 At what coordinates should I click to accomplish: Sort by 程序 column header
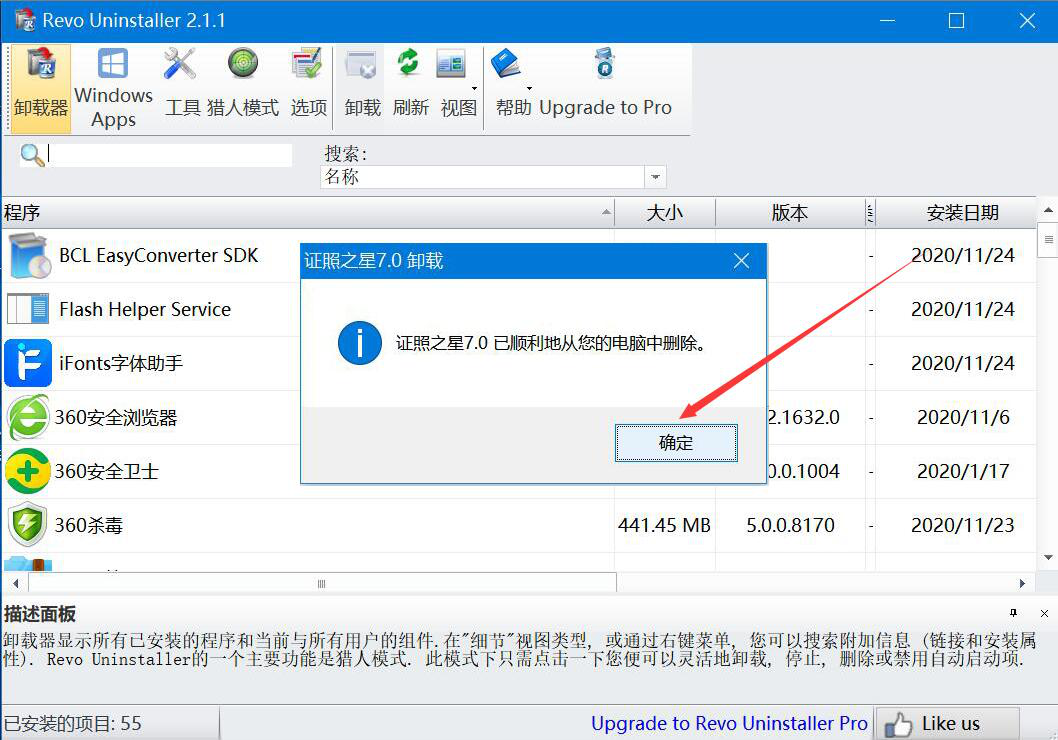[x=308, y=213]
